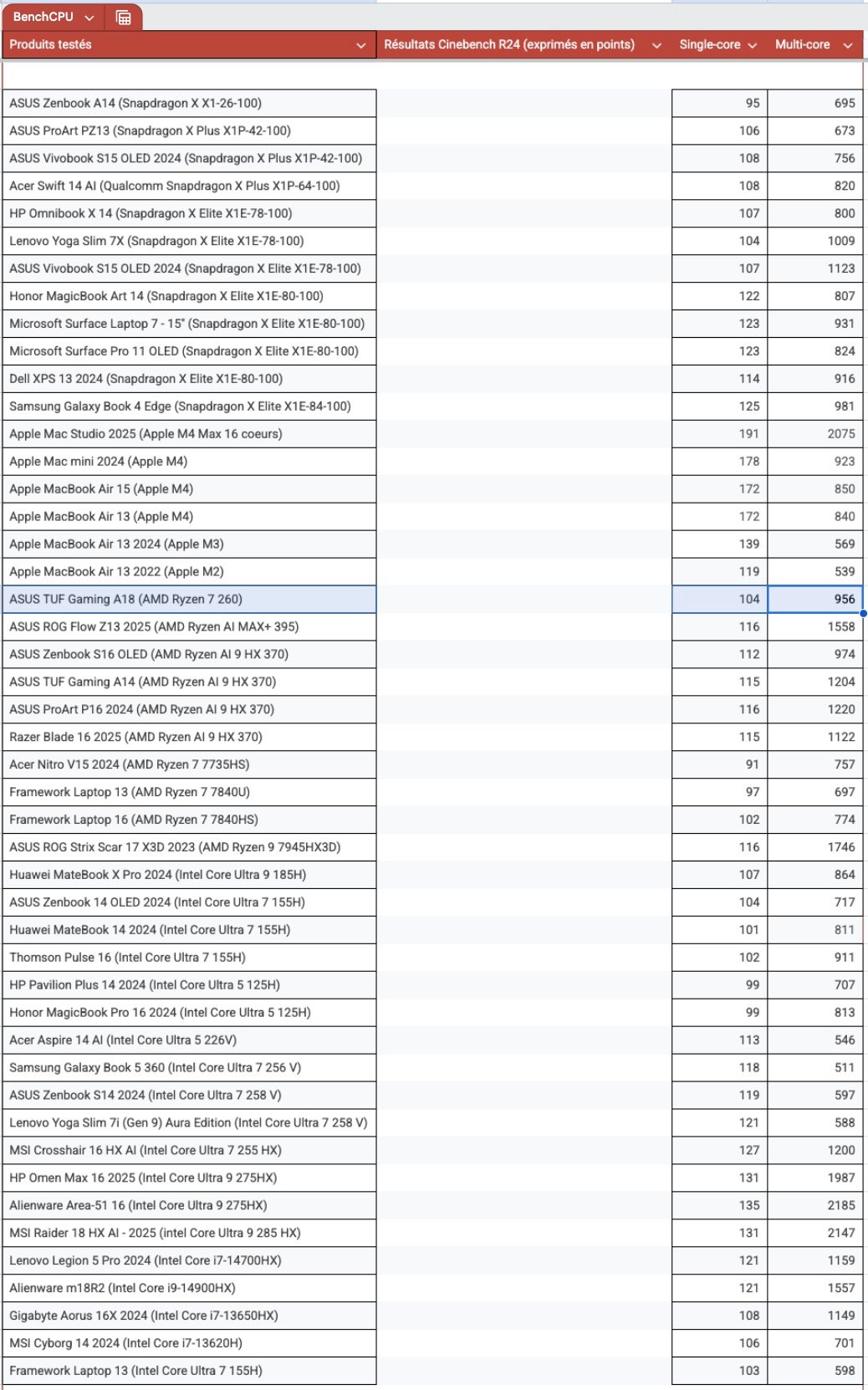Select the Produits testés header label
The image size is (868, 1390).
pyautogui.click(x=50, y=44)
